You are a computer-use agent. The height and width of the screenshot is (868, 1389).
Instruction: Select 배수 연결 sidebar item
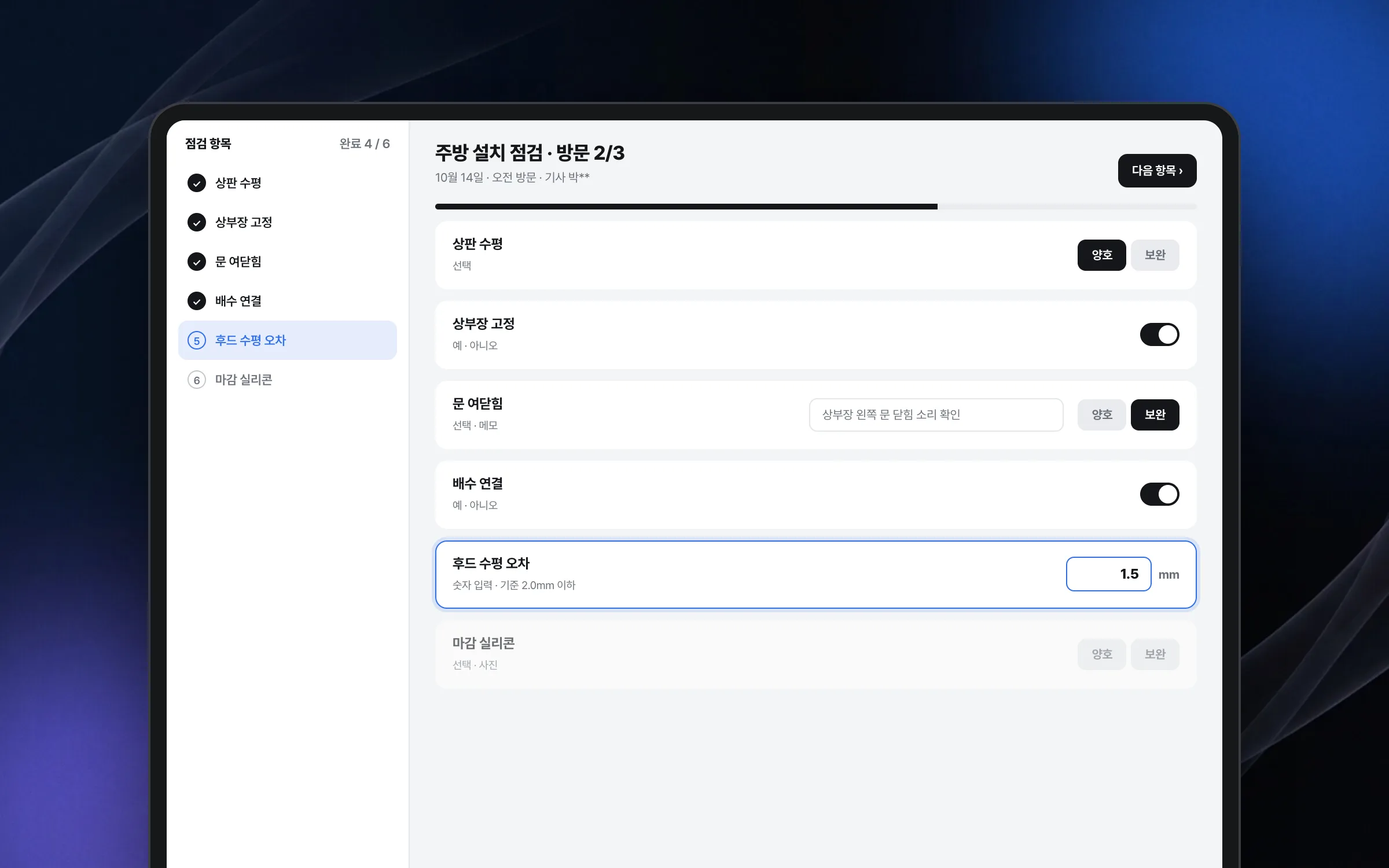click(288, 301)
